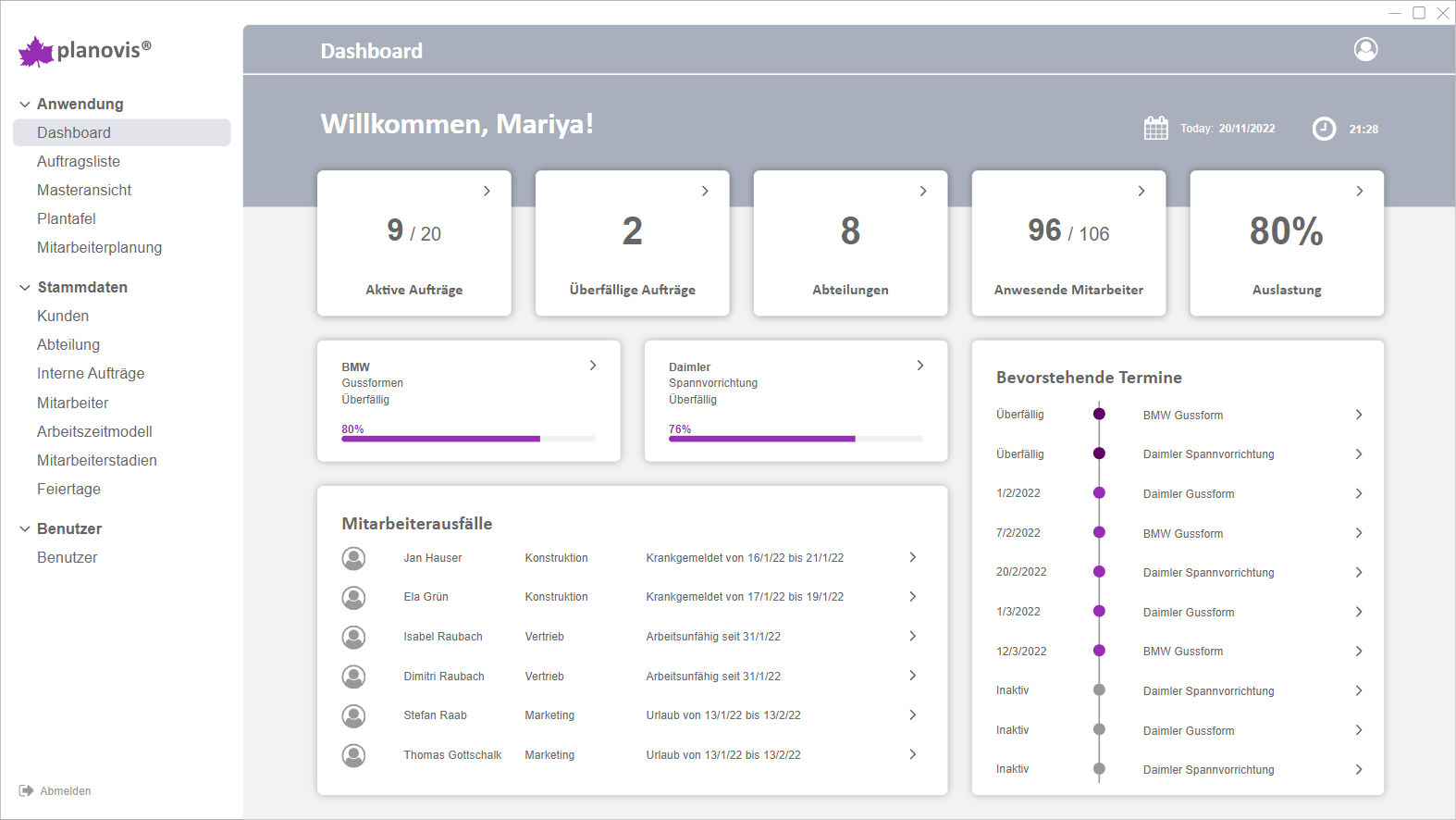The image size is (1456, 820).
Task: Open arrow on Daimler Spannvorrichtung card
Action: coord(920,366)
